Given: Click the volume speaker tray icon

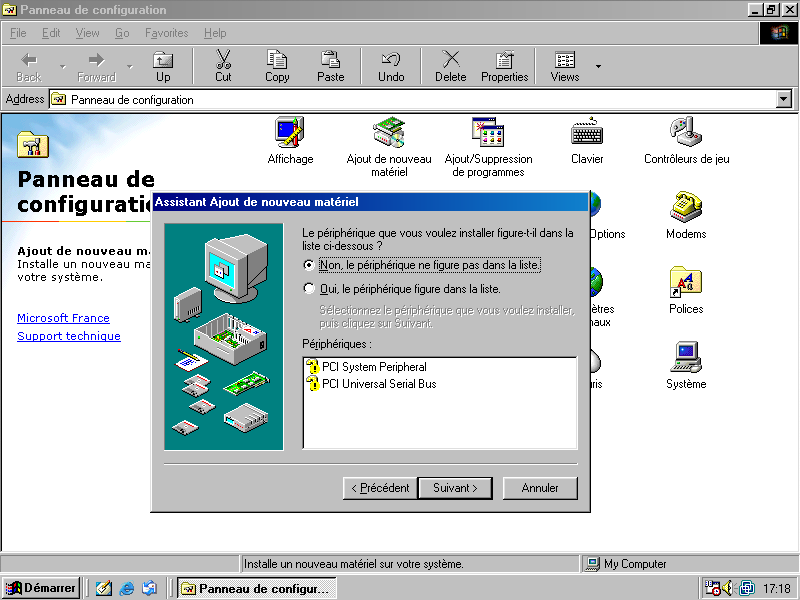Looking at the screenshot, I should click(x=728, y=588).
